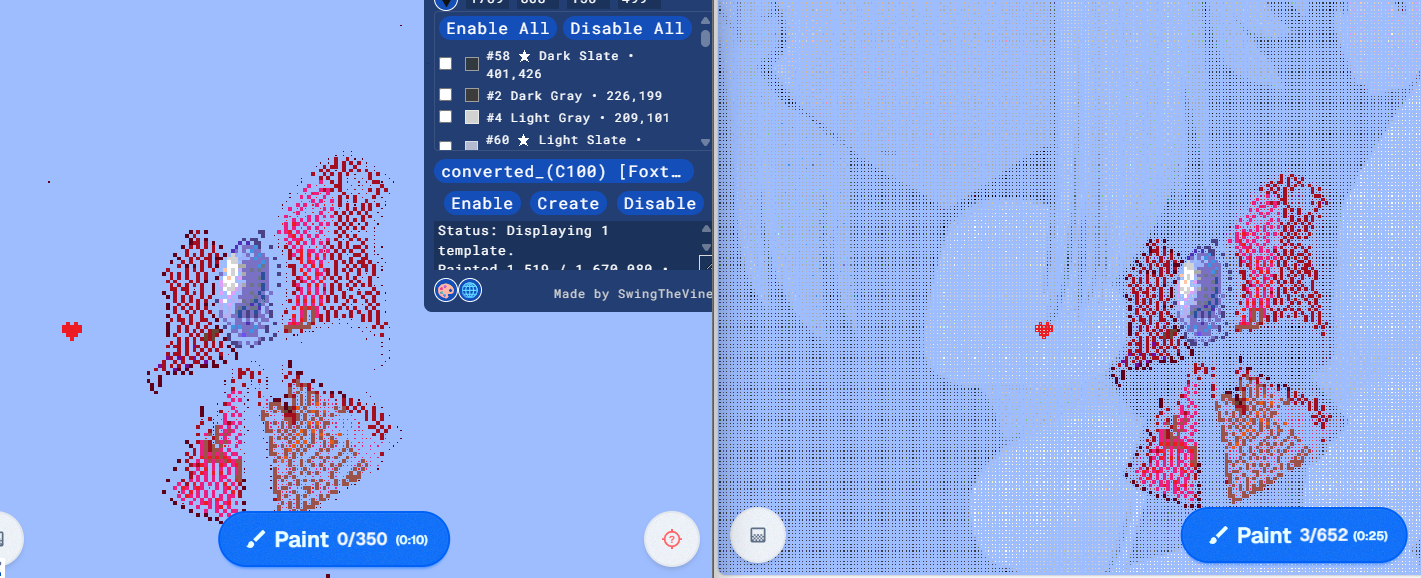Select the Dark Gray color swatch
This screenshot has height=578, width=1421.
[x=472, y=95]
